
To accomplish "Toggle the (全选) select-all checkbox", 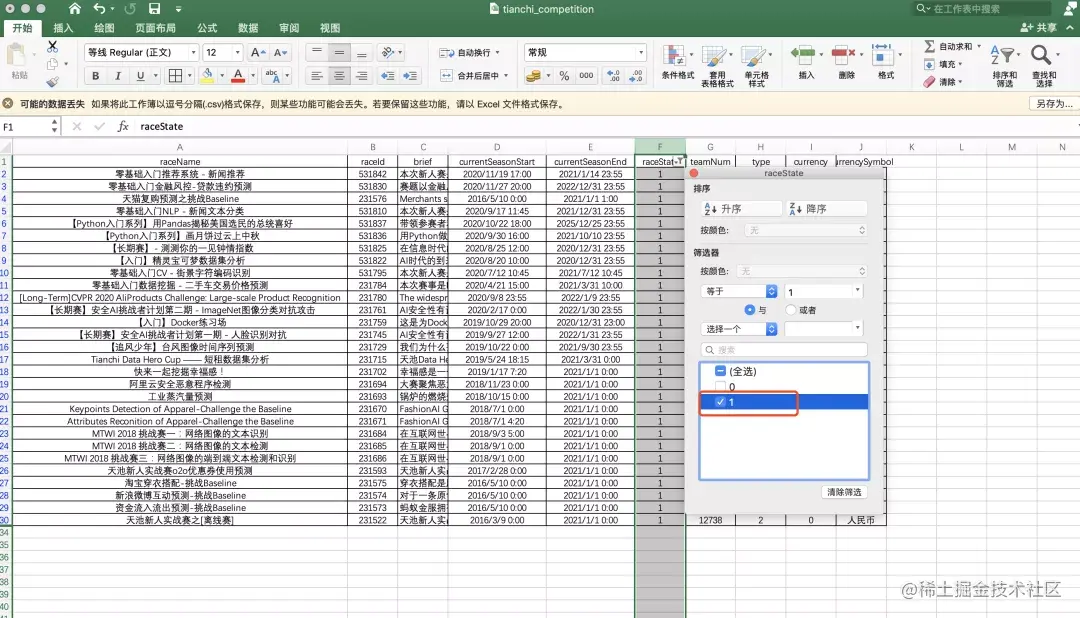I will 720,371.
